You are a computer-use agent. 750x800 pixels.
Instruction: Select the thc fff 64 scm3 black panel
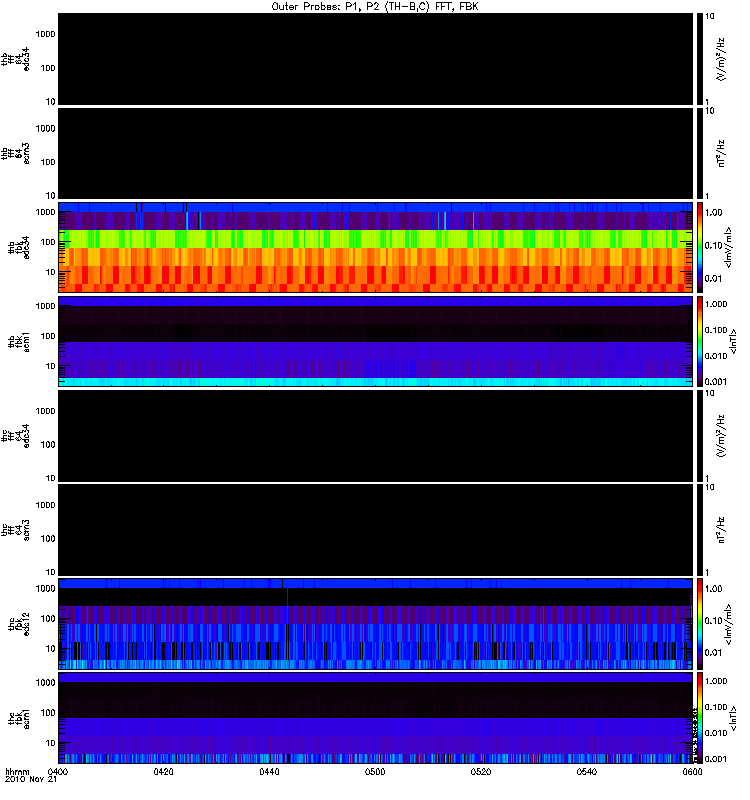[375, 530]
